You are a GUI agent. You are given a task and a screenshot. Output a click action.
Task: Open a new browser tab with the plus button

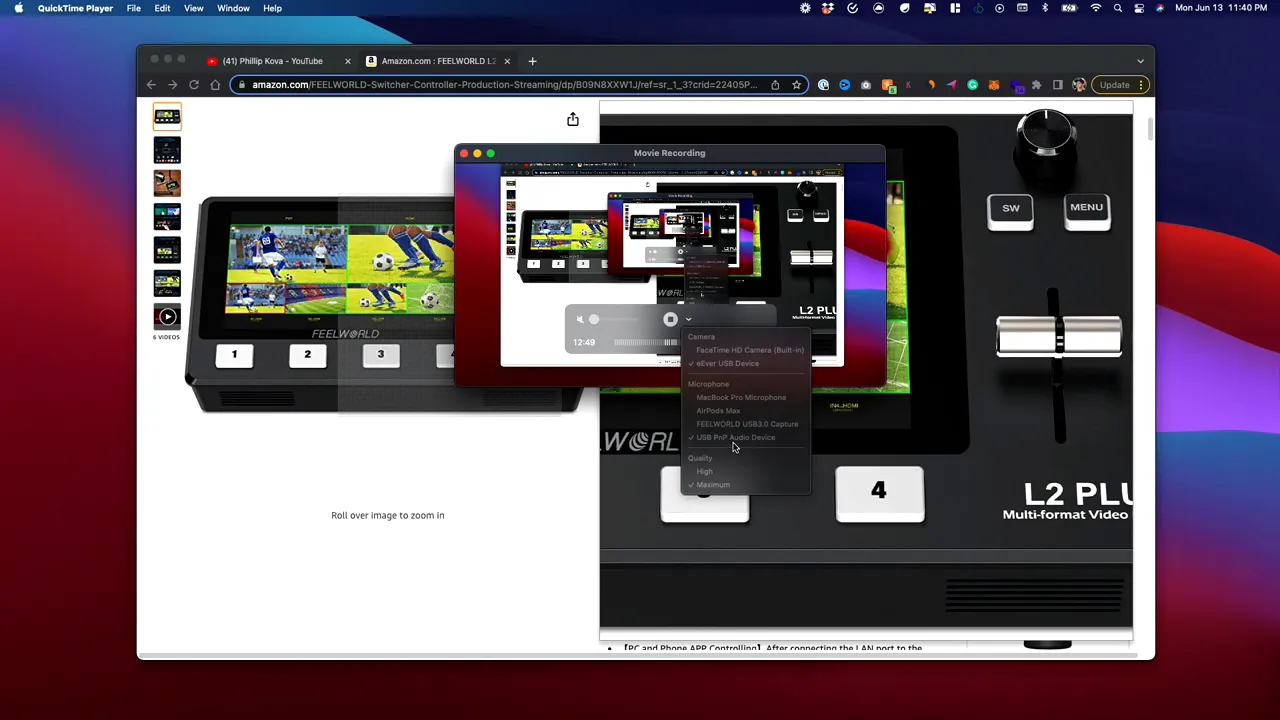[532, 61]
